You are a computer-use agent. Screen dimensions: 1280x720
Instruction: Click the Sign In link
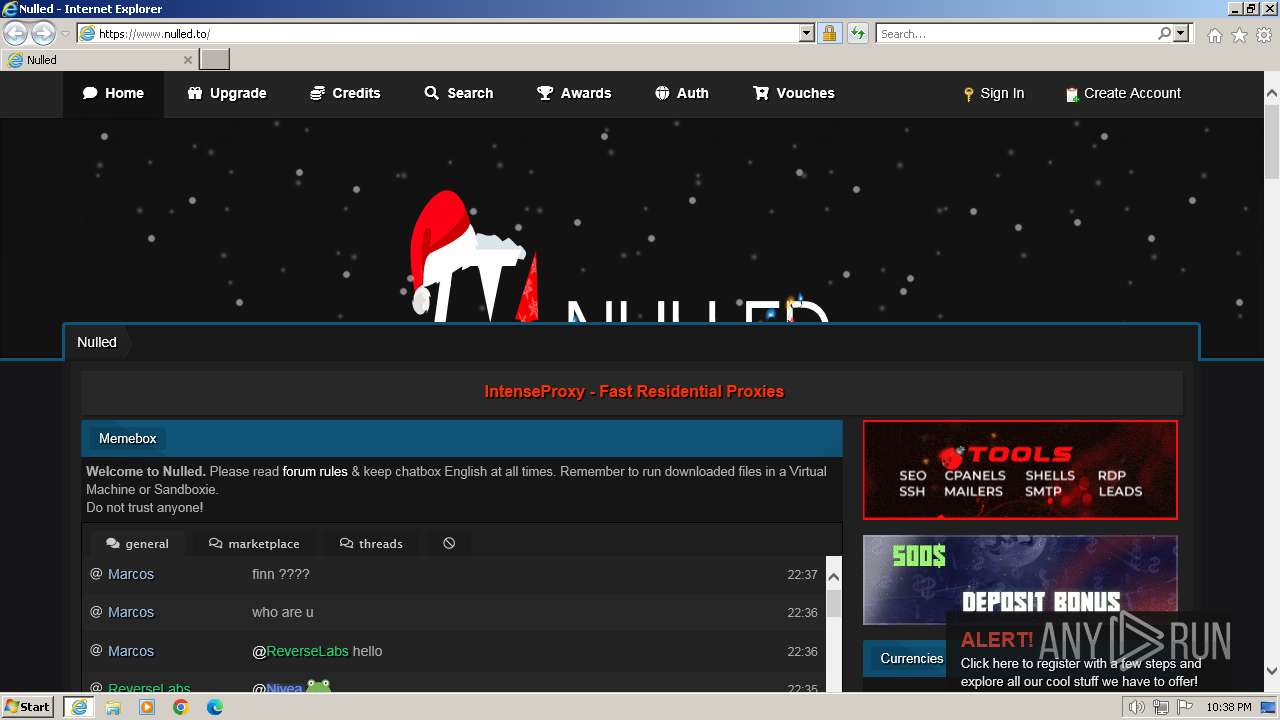(994, 93)
